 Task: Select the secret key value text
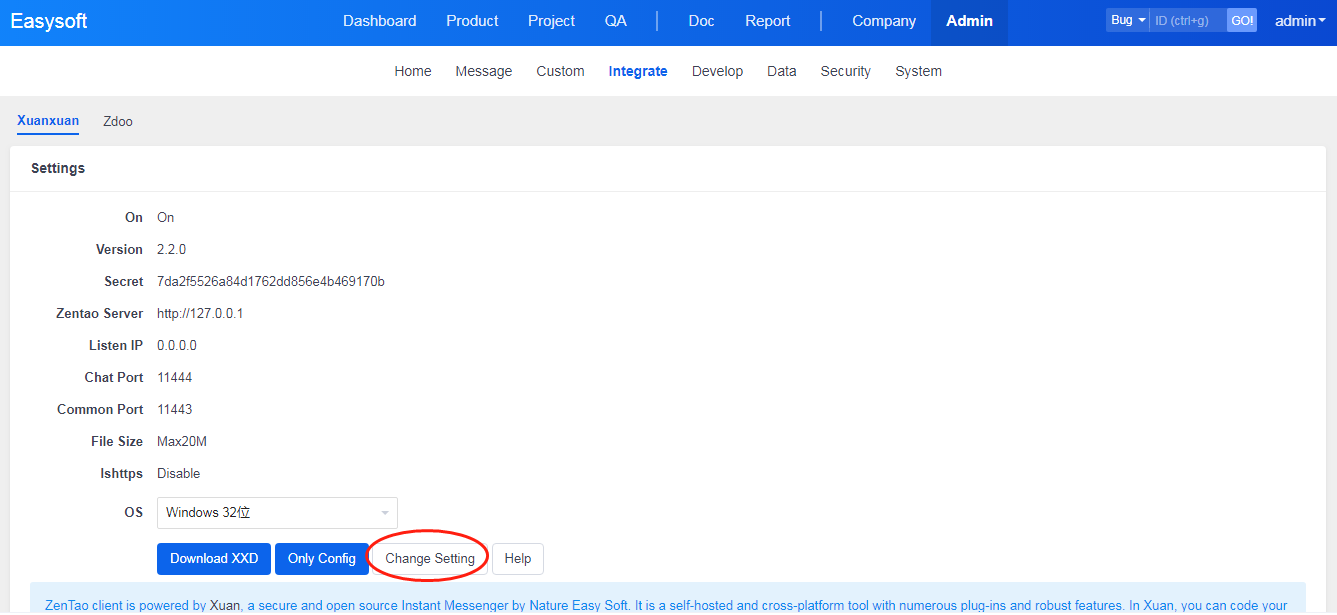coord(271,281)
